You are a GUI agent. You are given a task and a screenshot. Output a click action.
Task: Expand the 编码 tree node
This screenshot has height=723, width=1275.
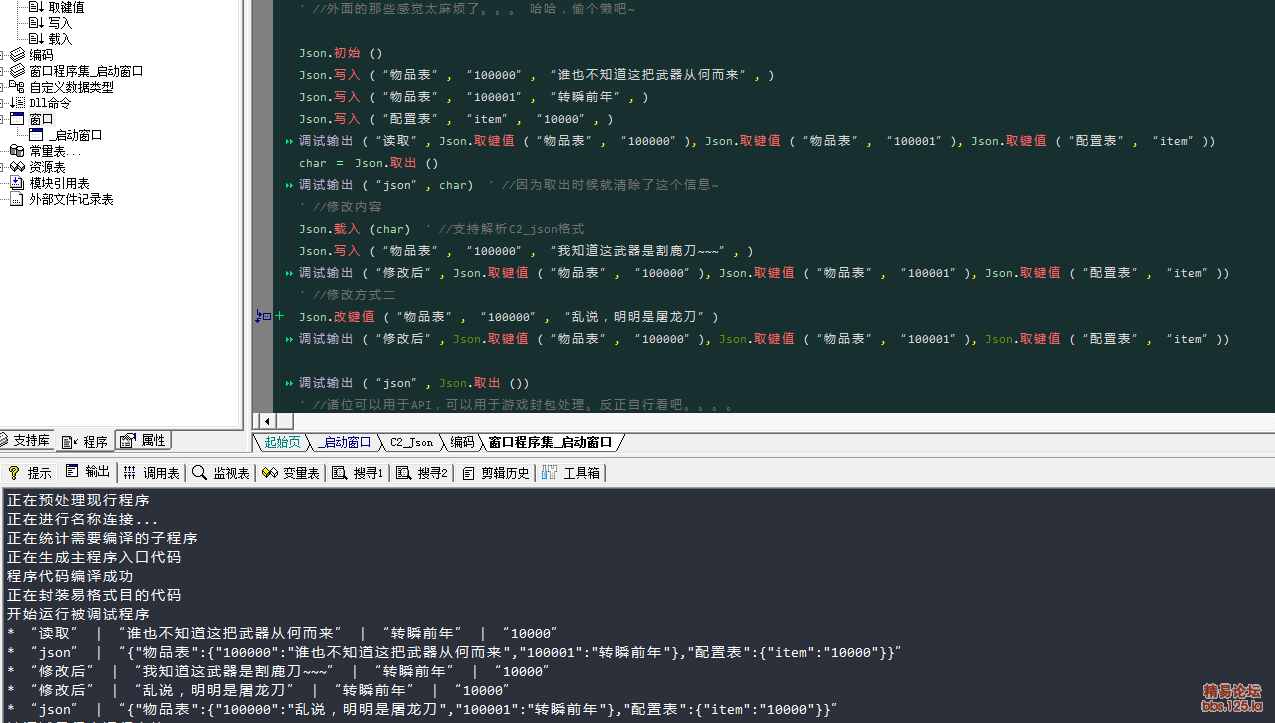(2, 55)
